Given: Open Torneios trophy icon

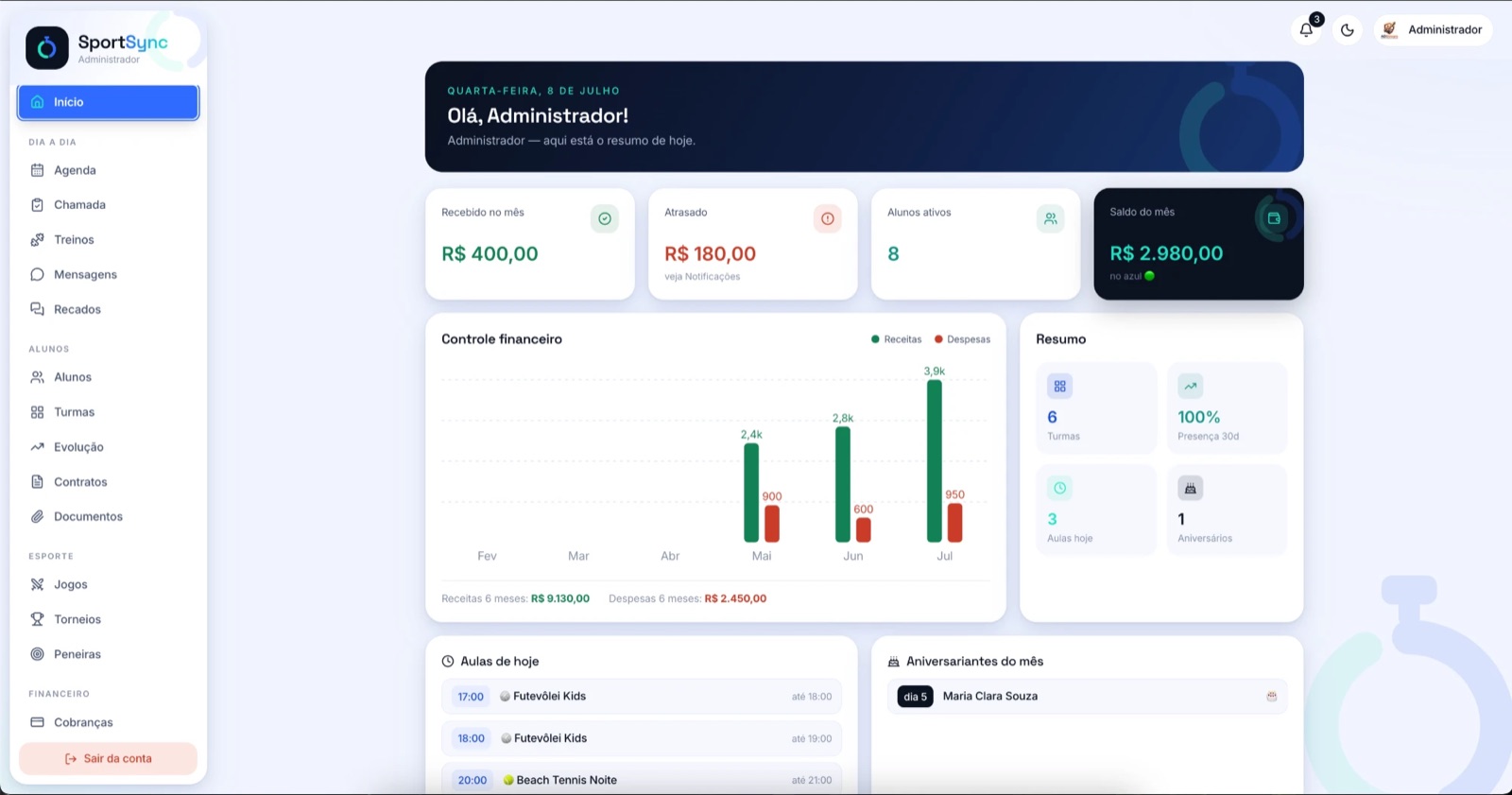Looking at the screenshot, I should 38,619.
